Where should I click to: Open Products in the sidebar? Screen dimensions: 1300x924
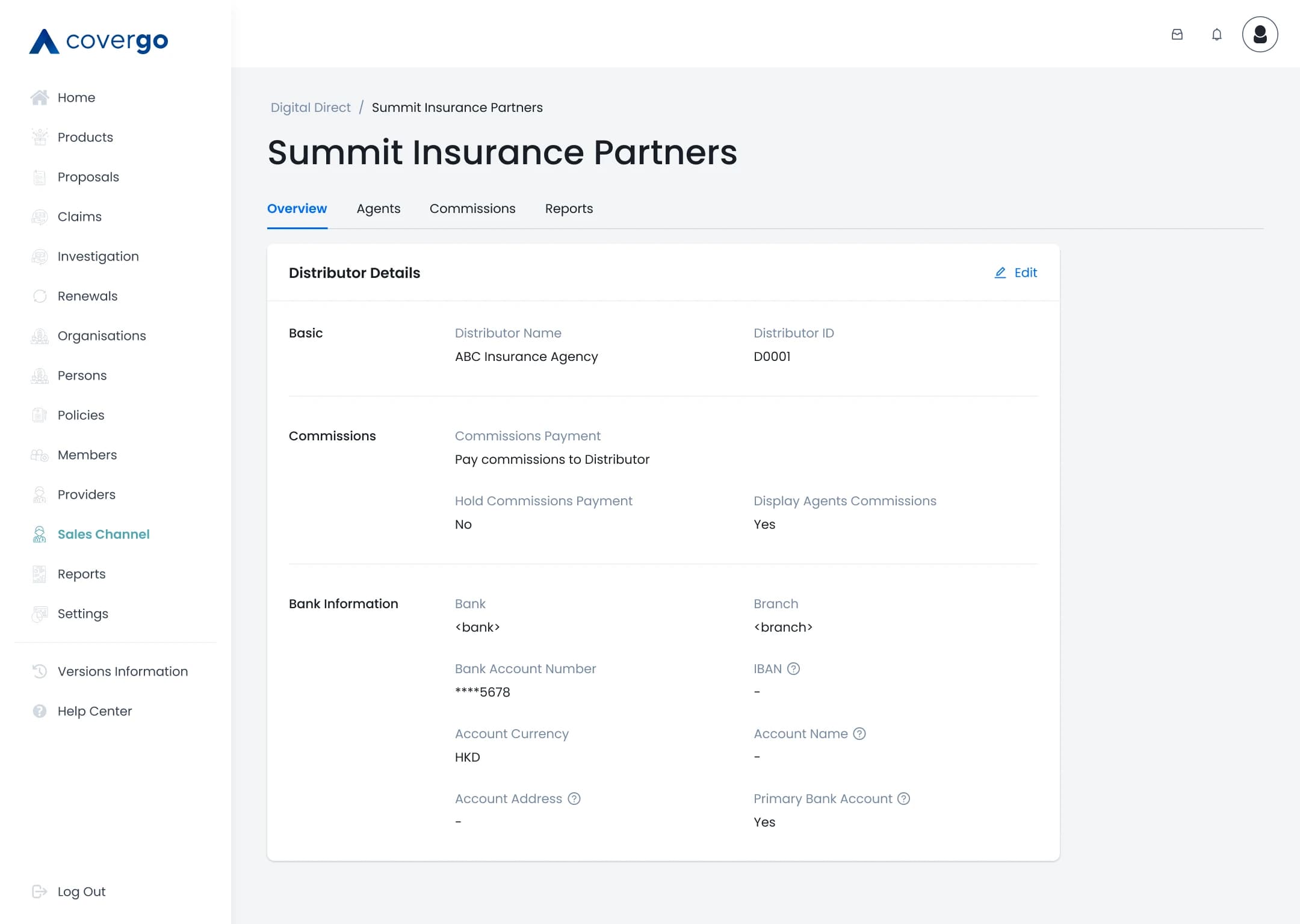[85, 137]
